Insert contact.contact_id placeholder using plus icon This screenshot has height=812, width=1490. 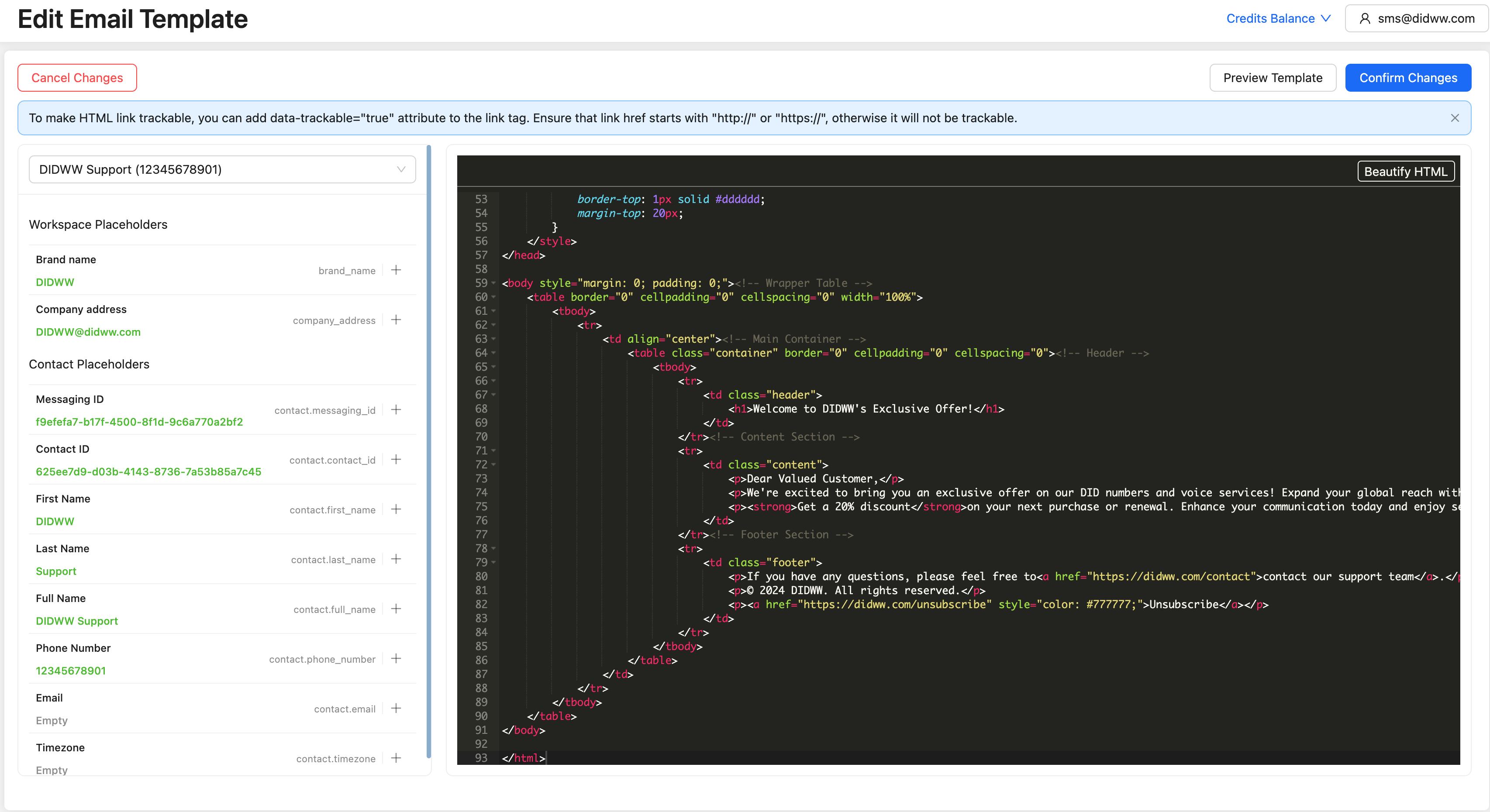pos(396,460)
